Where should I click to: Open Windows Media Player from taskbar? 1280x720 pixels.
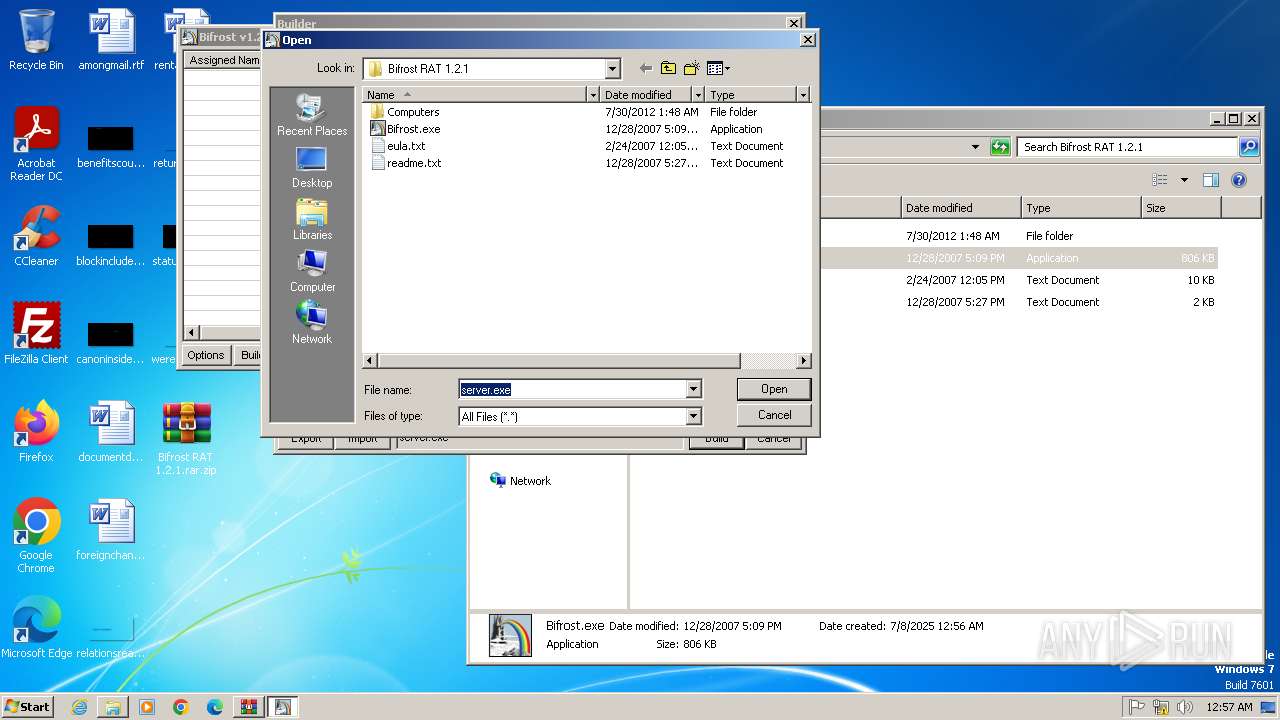tap(147, 707)
